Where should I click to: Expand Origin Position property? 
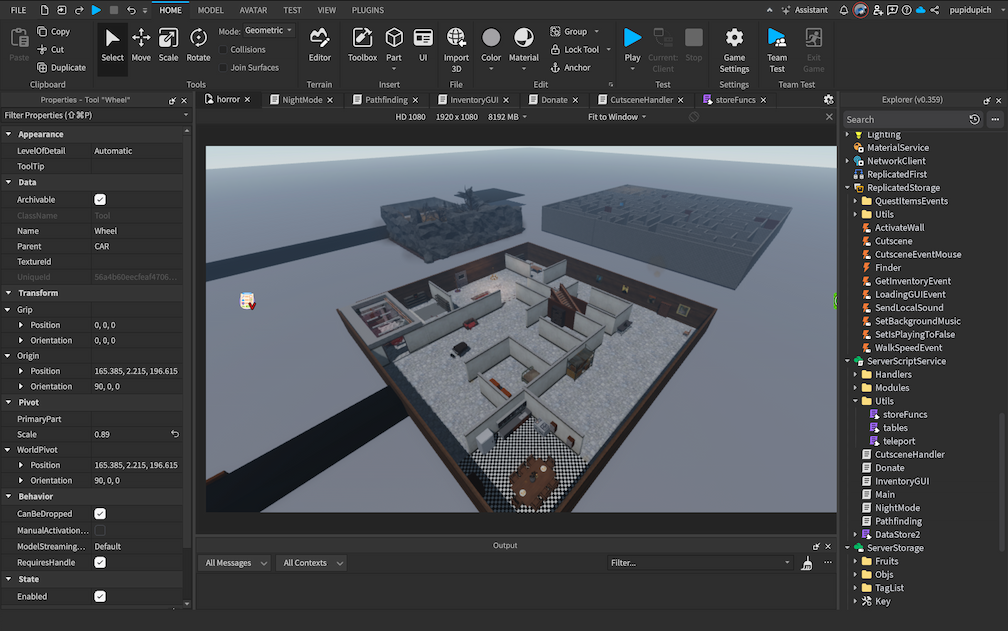tap(21, 371)
